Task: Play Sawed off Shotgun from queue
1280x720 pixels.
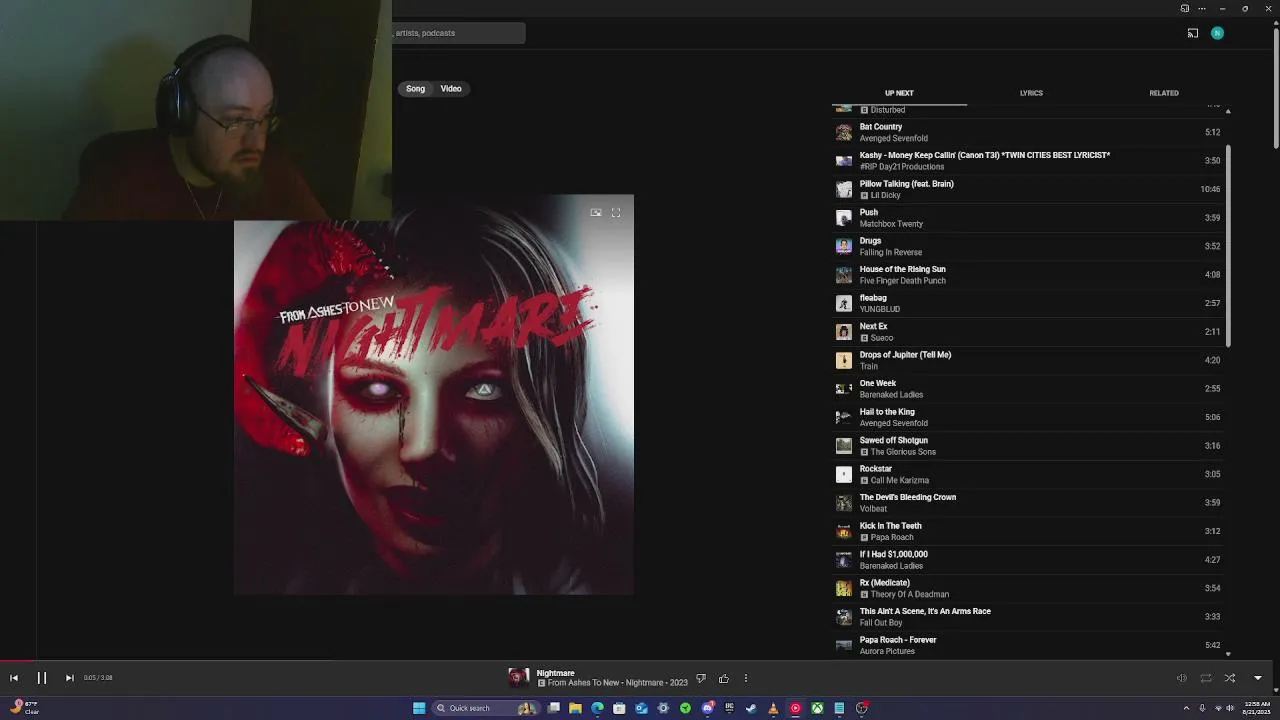Action: click(x=1027, y=446)
